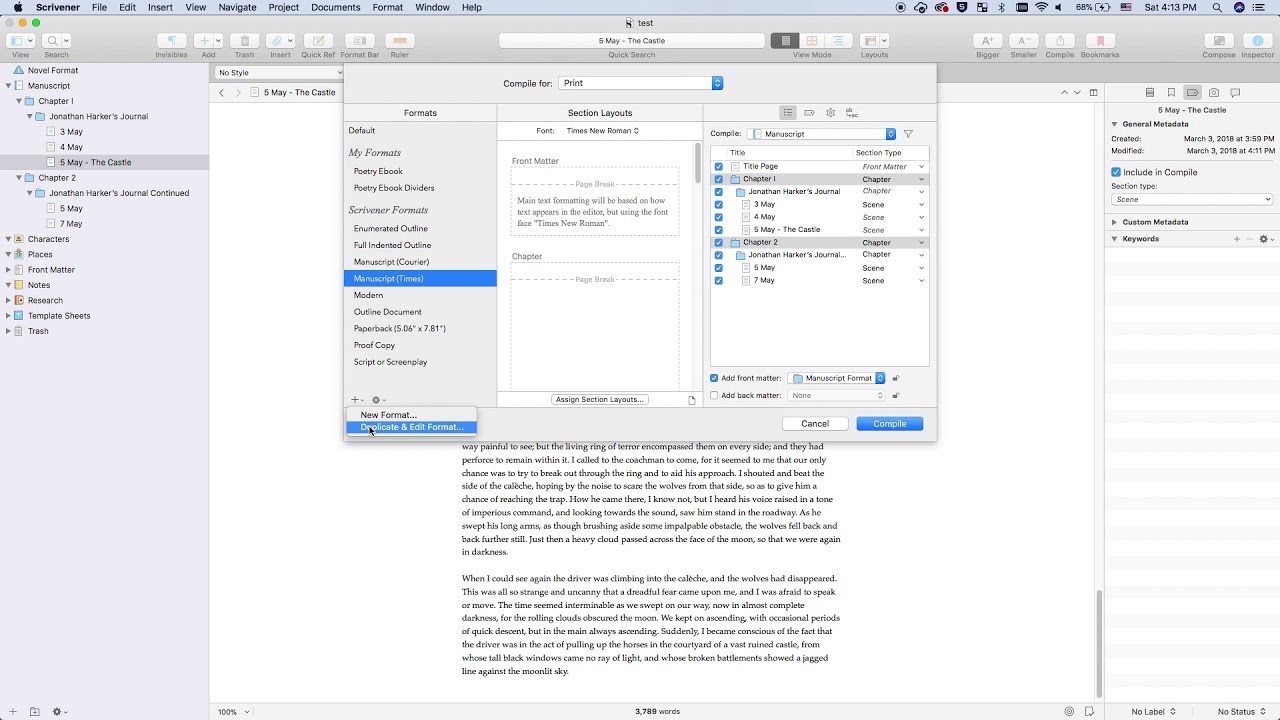Expand the Characters folder in binder

point(8,239)
